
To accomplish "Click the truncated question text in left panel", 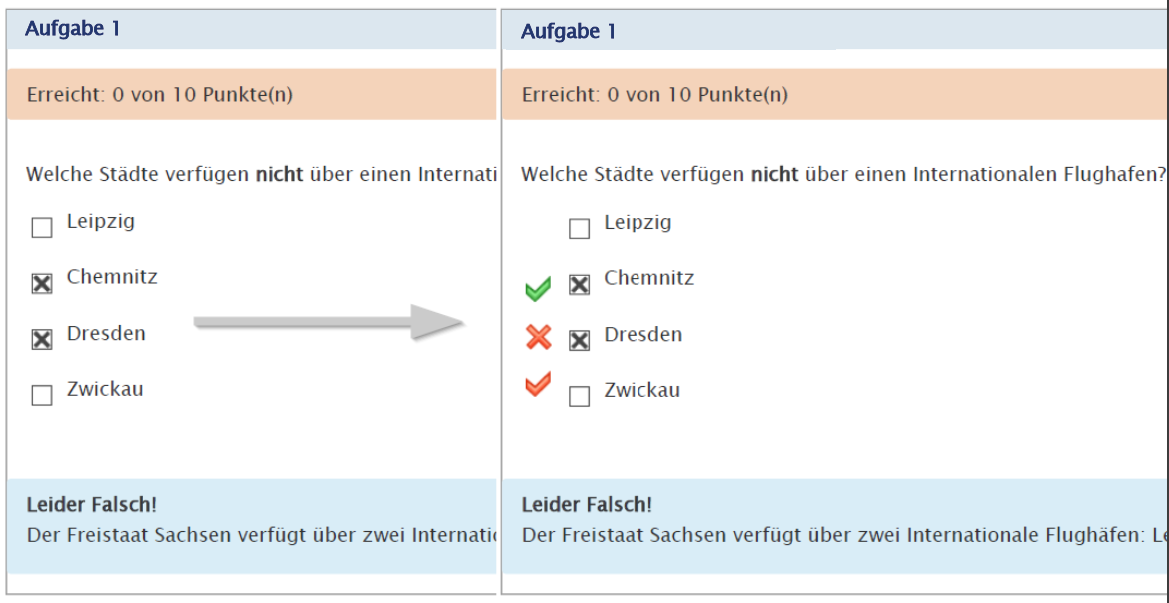I will pyautogui.click(x=261, y=175).
